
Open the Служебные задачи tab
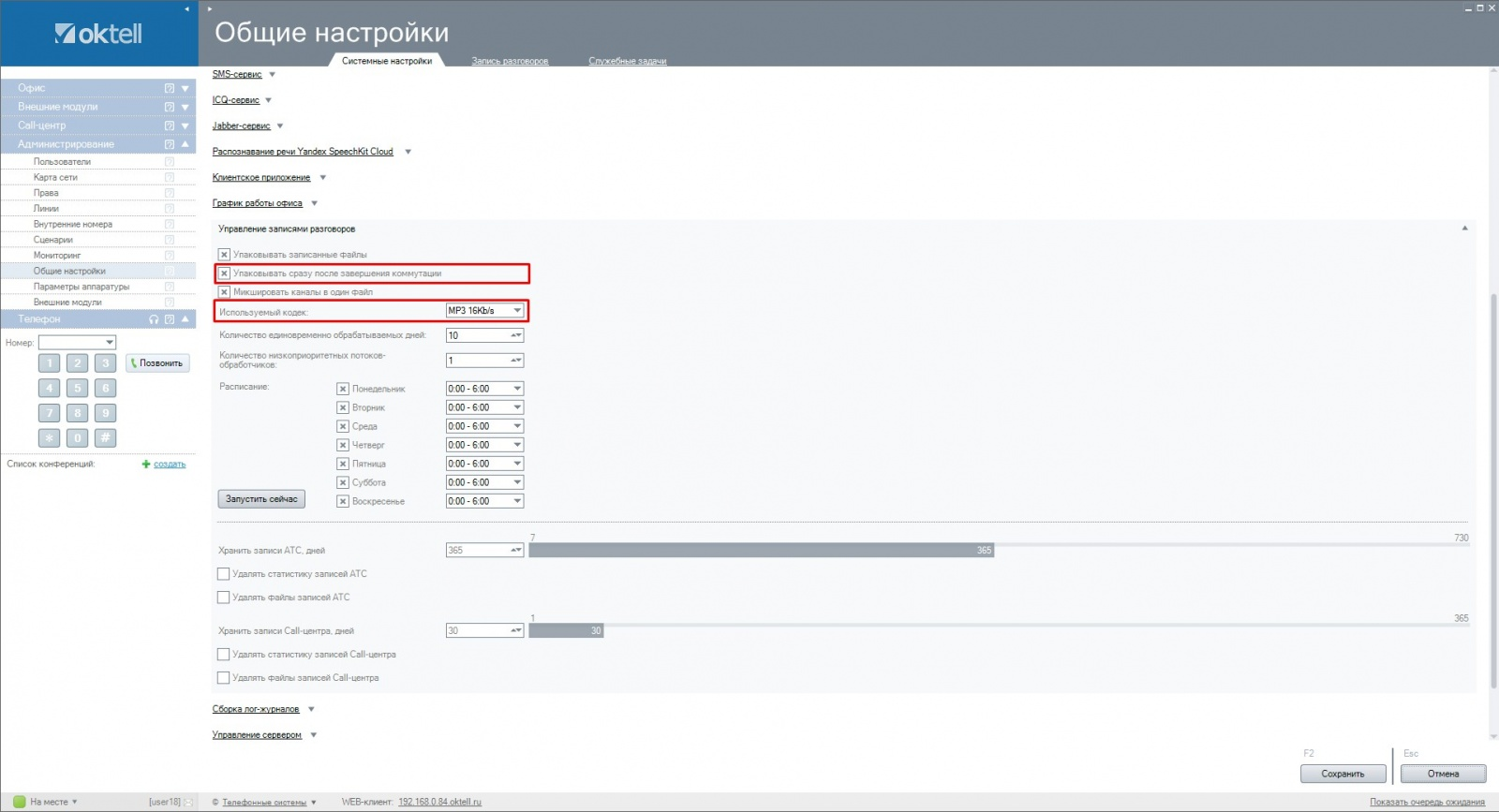pos(627,61)
